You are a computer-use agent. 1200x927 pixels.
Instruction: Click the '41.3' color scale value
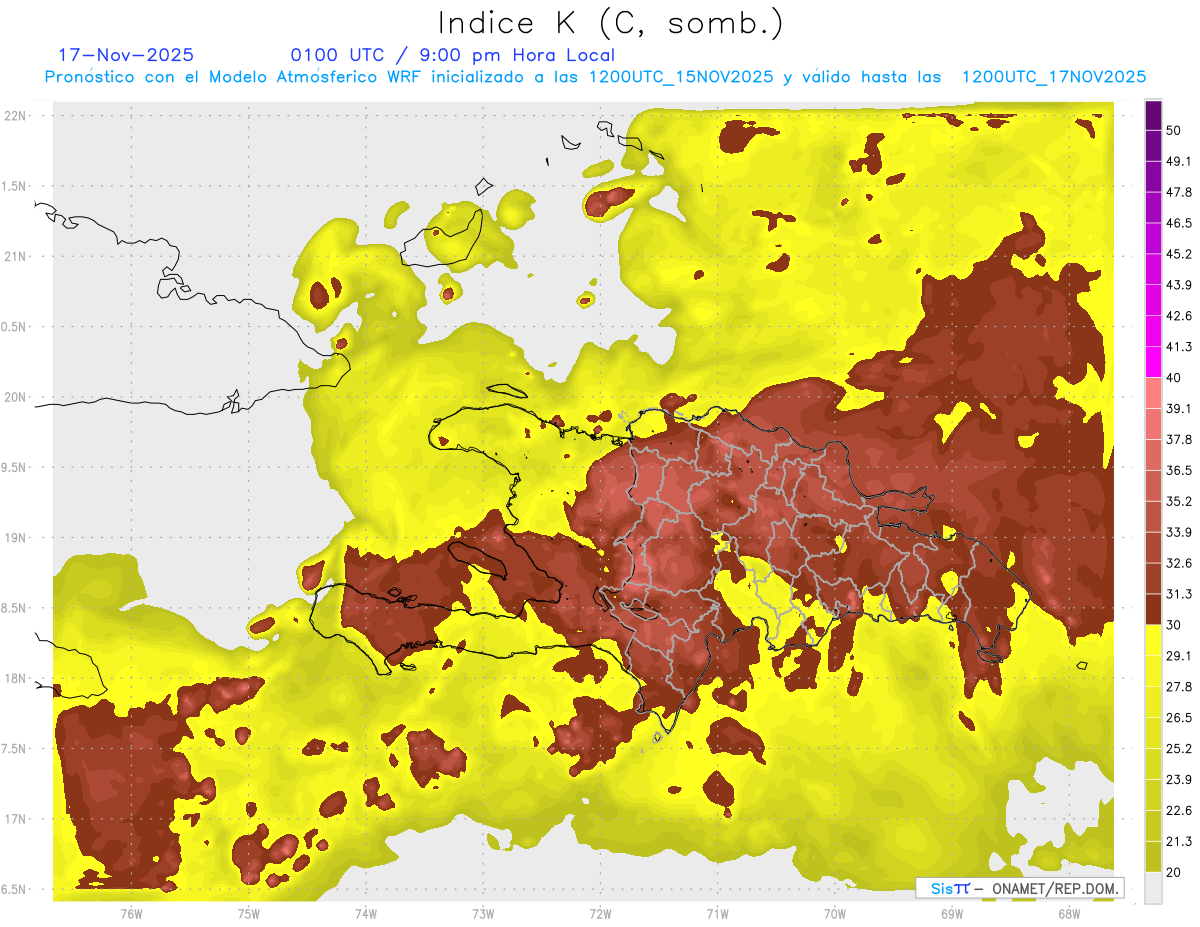pyautogui.click(x=1178, y=347)
